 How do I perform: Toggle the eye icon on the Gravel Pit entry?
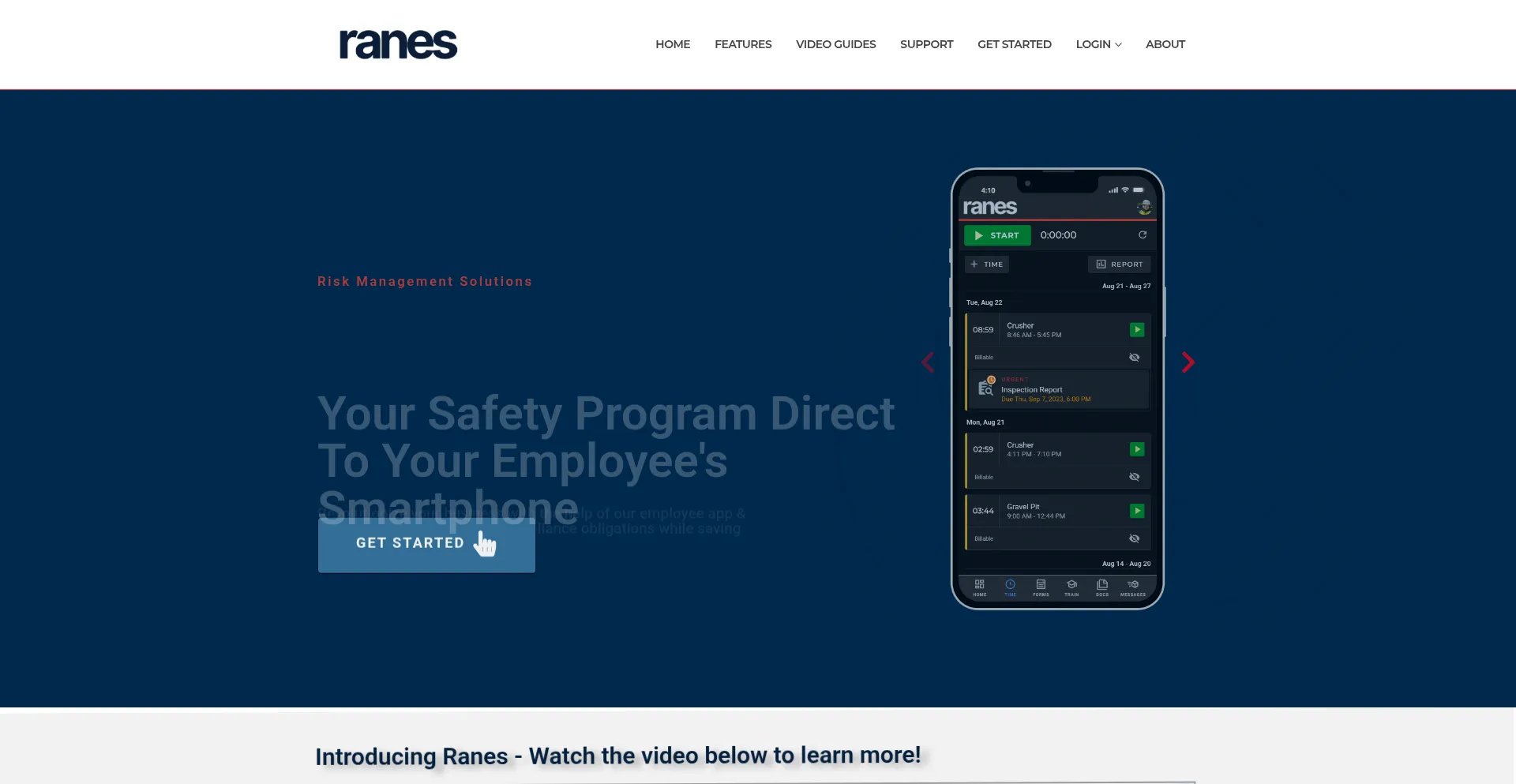point(1134,538)
